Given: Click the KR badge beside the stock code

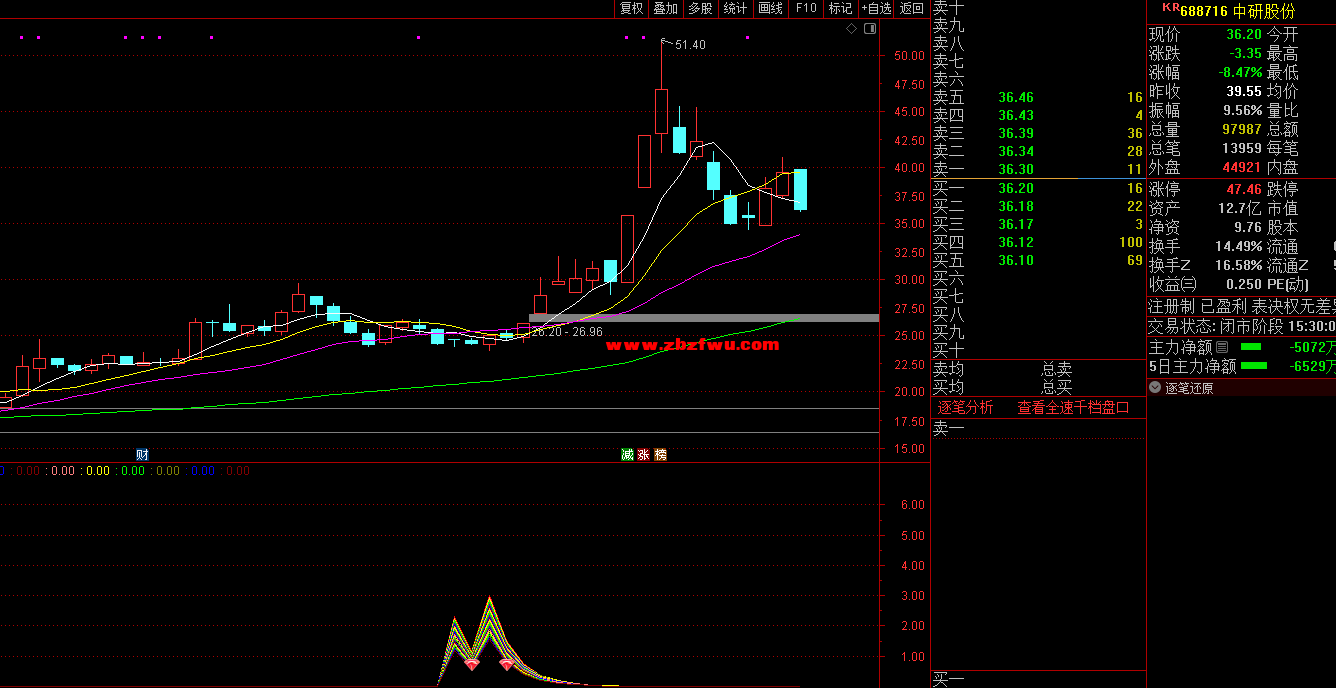Looking at the screenshot, I should click(1170, 7).
